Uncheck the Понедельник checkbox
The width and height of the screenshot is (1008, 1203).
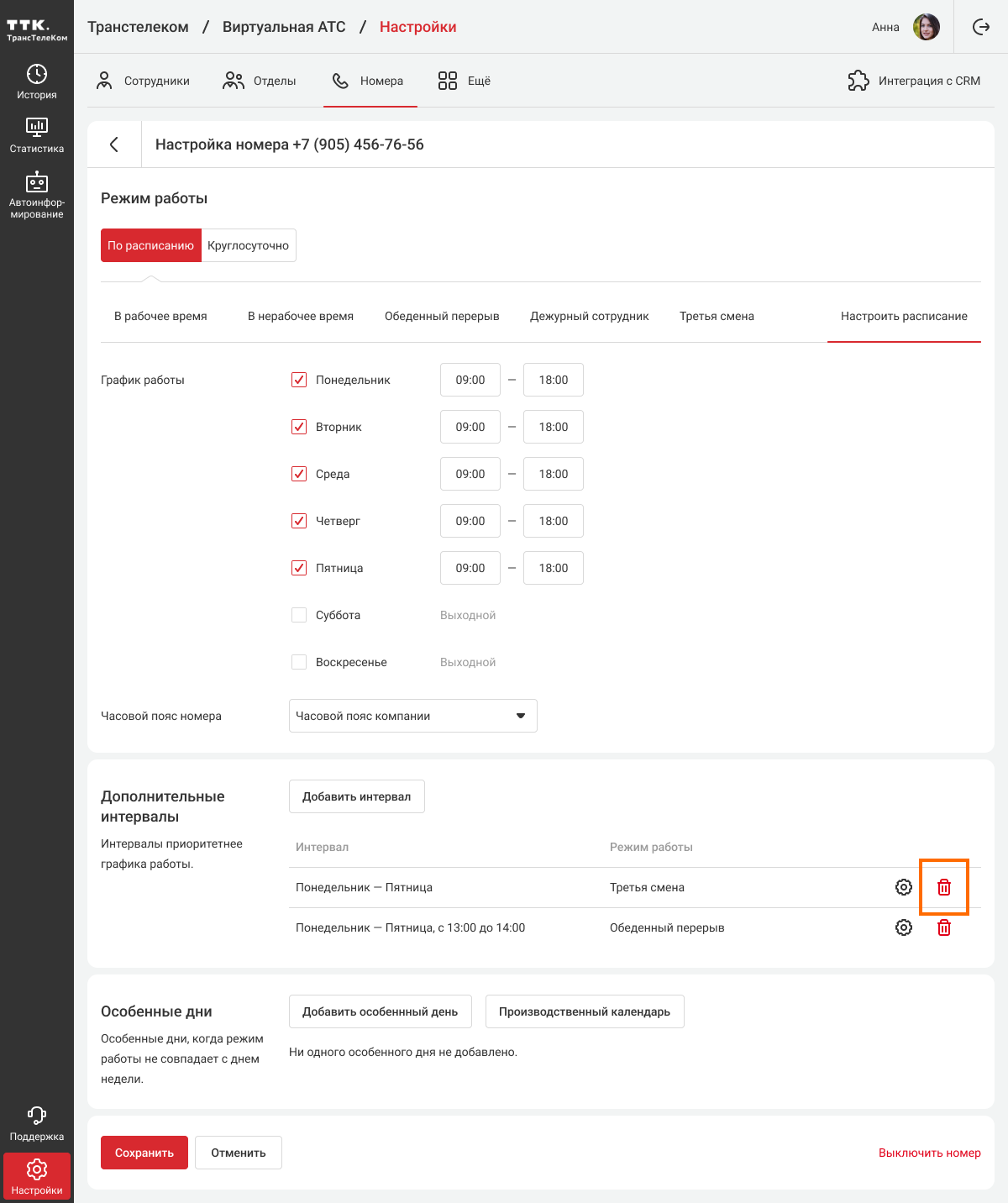tap(299, 380)
